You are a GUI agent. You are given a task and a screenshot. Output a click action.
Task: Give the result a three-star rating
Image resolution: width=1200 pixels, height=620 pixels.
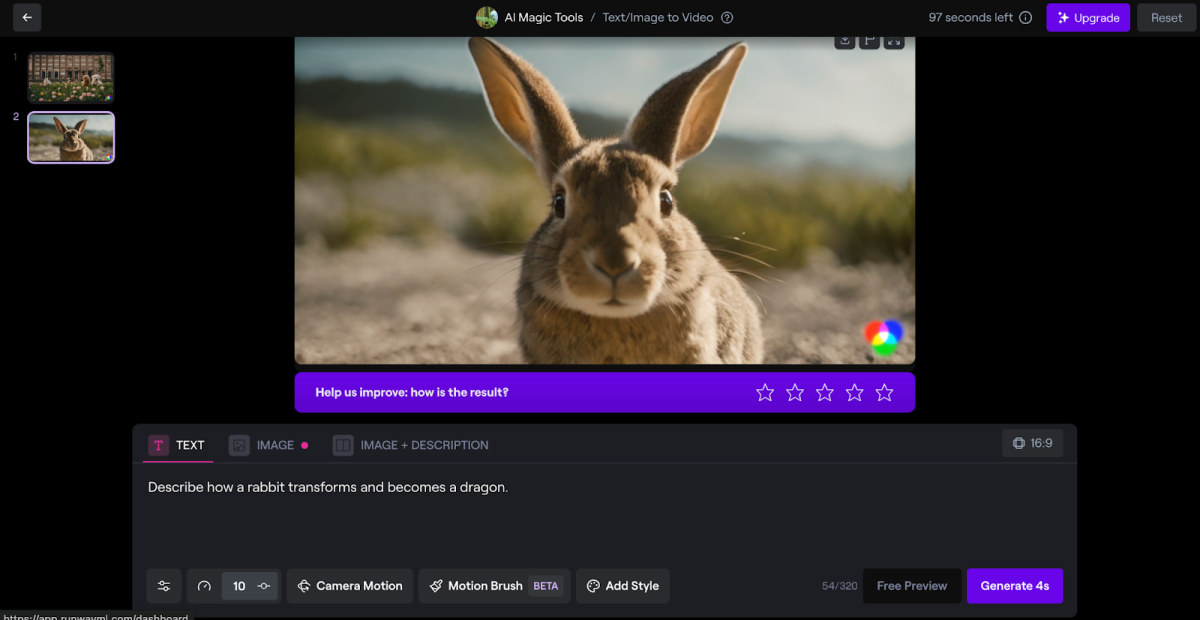coord(824,393)
